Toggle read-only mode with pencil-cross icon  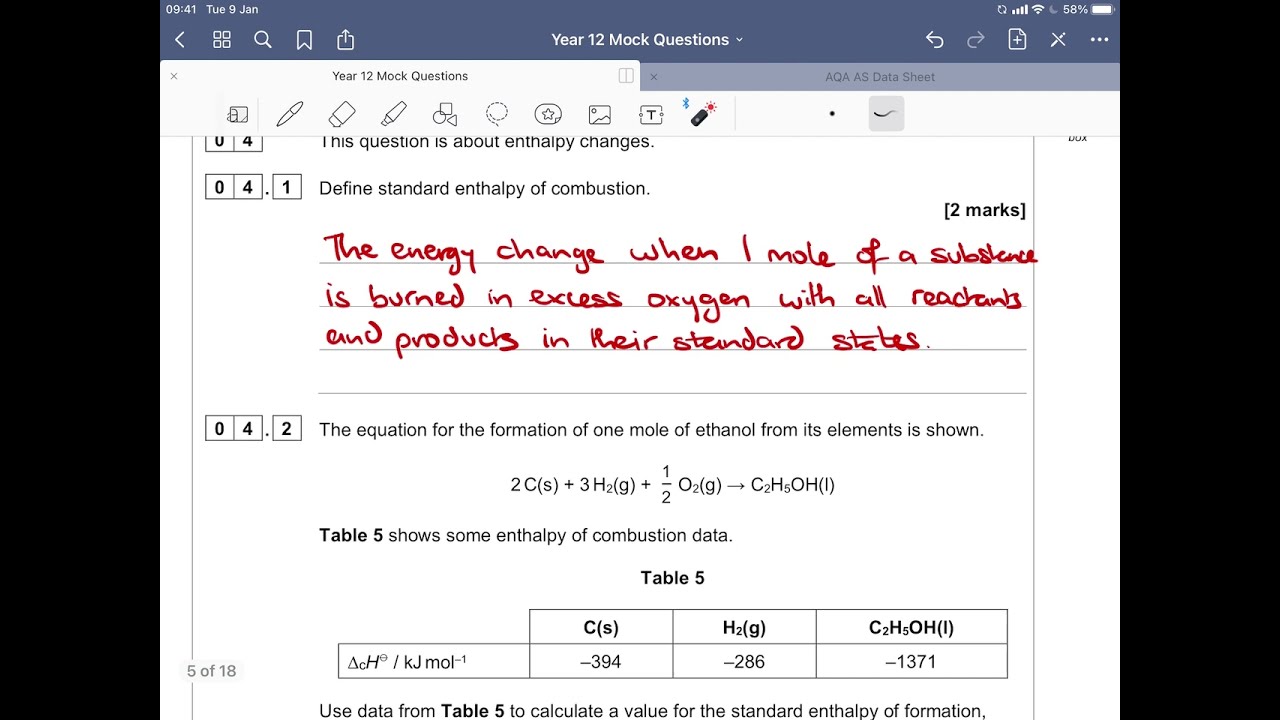coord(1058,40)
